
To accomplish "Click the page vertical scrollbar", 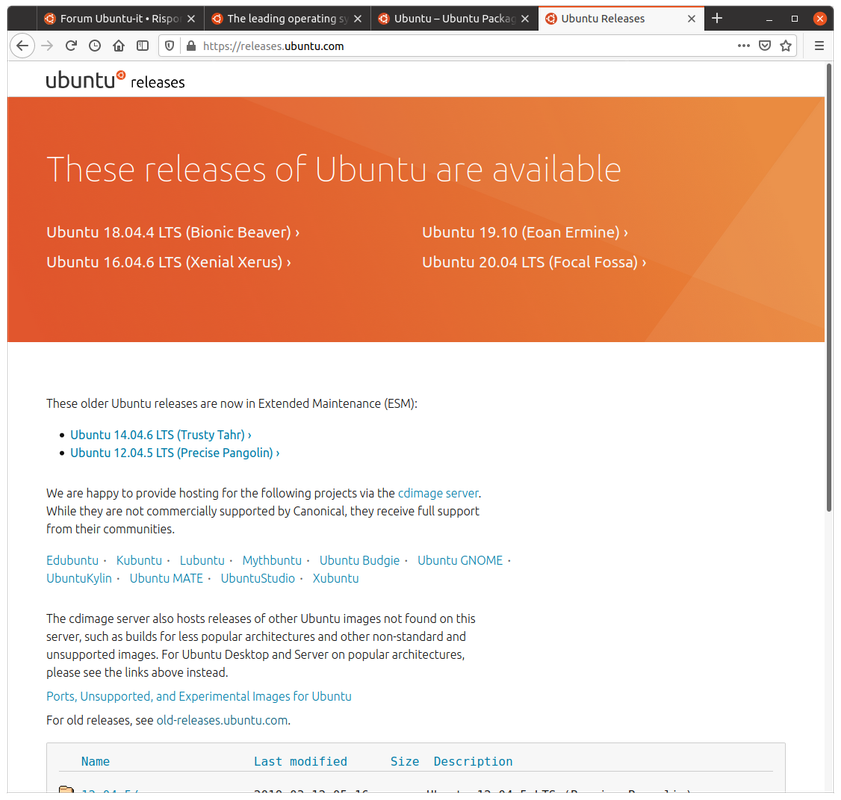I will coord(829,287).
